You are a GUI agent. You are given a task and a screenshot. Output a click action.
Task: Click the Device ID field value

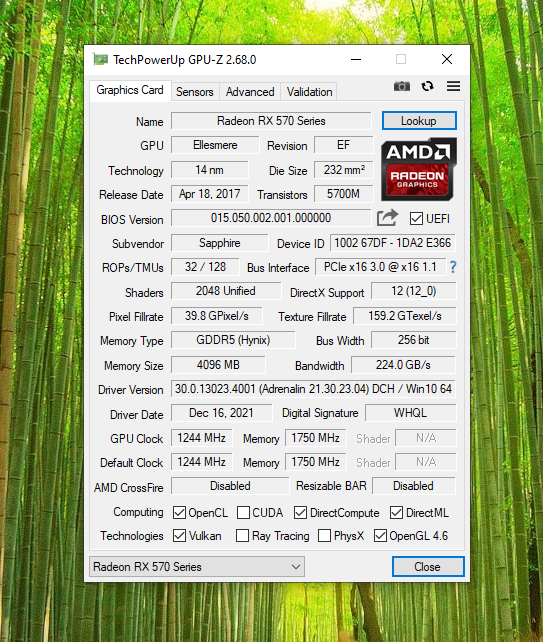coord(393,243)
